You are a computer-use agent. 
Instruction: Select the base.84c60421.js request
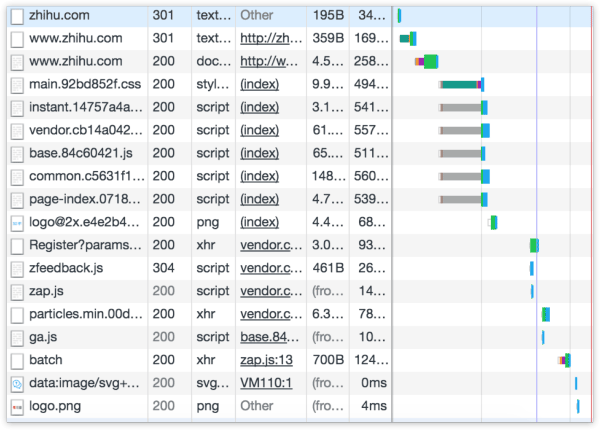click(81, 153)
